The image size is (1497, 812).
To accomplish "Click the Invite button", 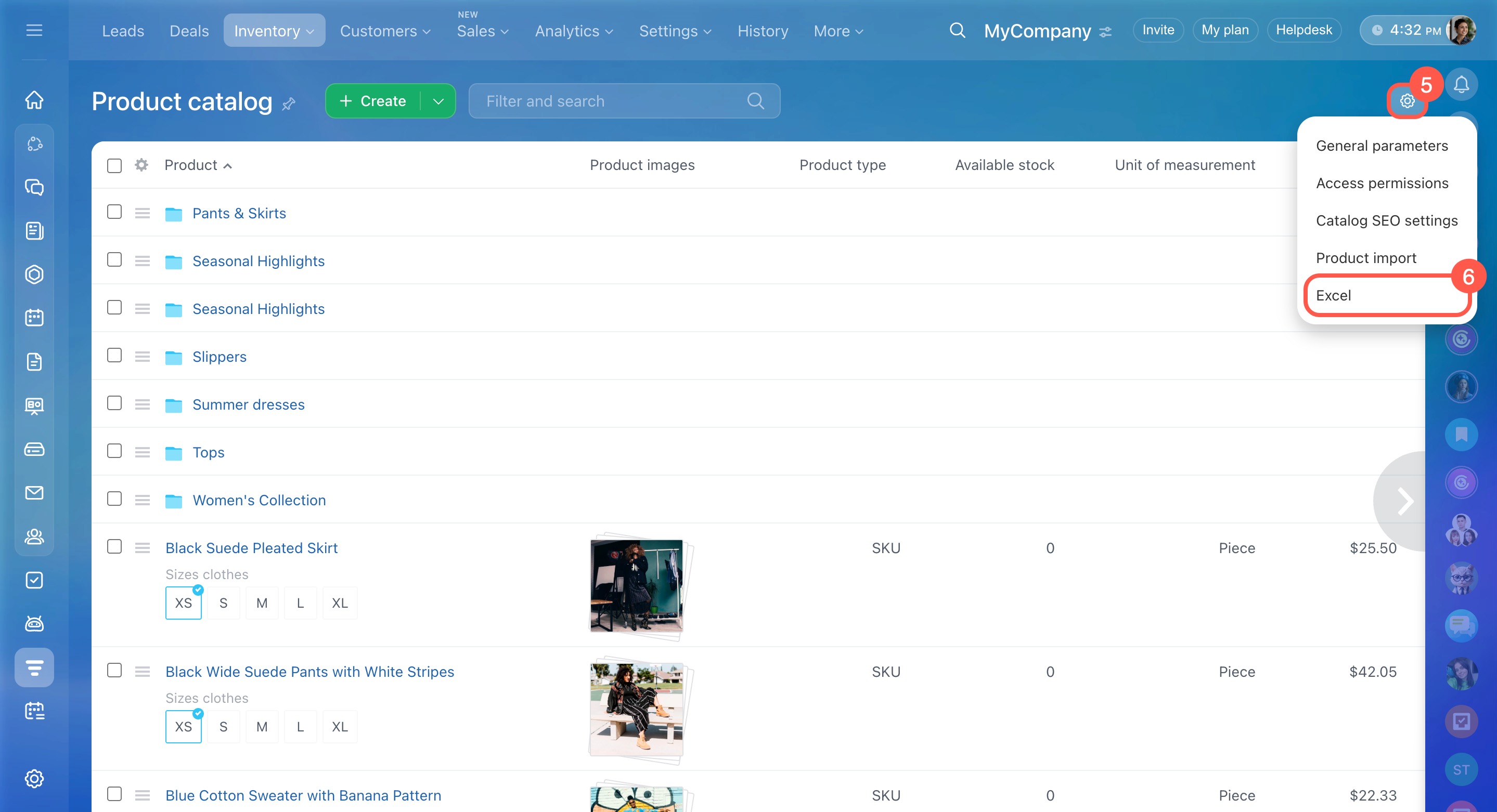I will [1158, 30].
